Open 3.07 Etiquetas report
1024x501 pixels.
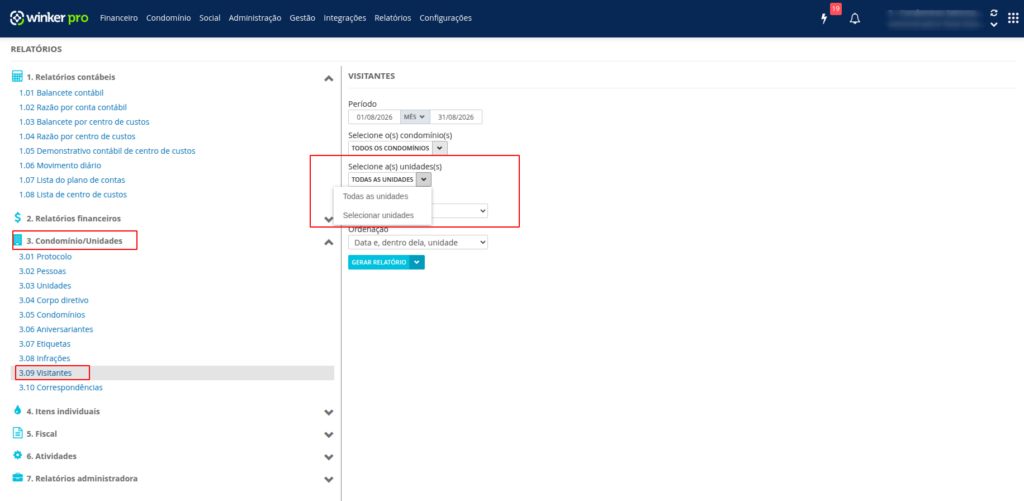pyautogui.click(x=45, y=344)
